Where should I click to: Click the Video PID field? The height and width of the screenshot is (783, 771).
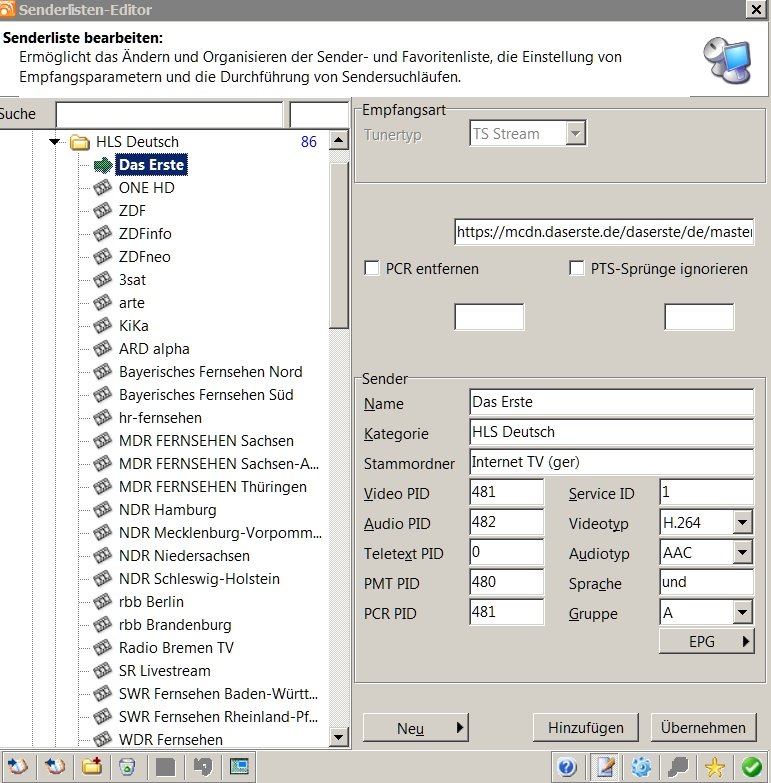coord(506,492)
